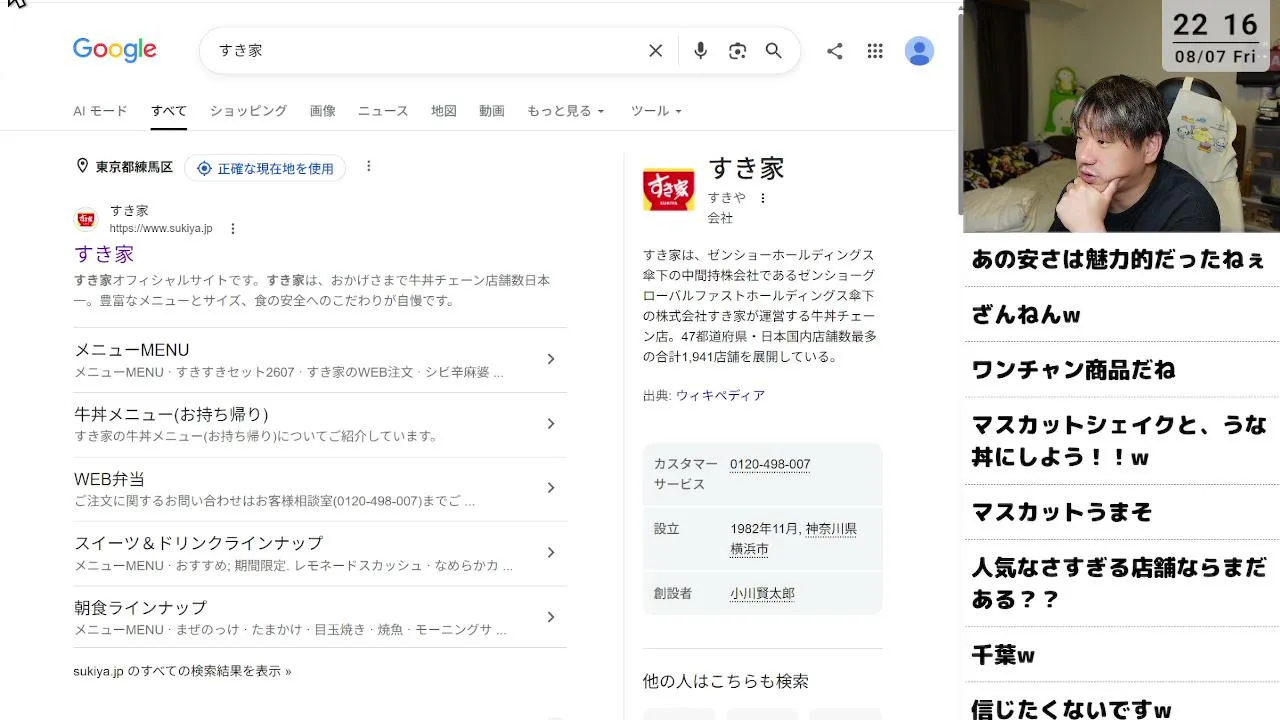Open more options for sukiya.jp result
The width and height of the screenshot is (1280, 720).
pyautogui.click(x=233, y=229)
